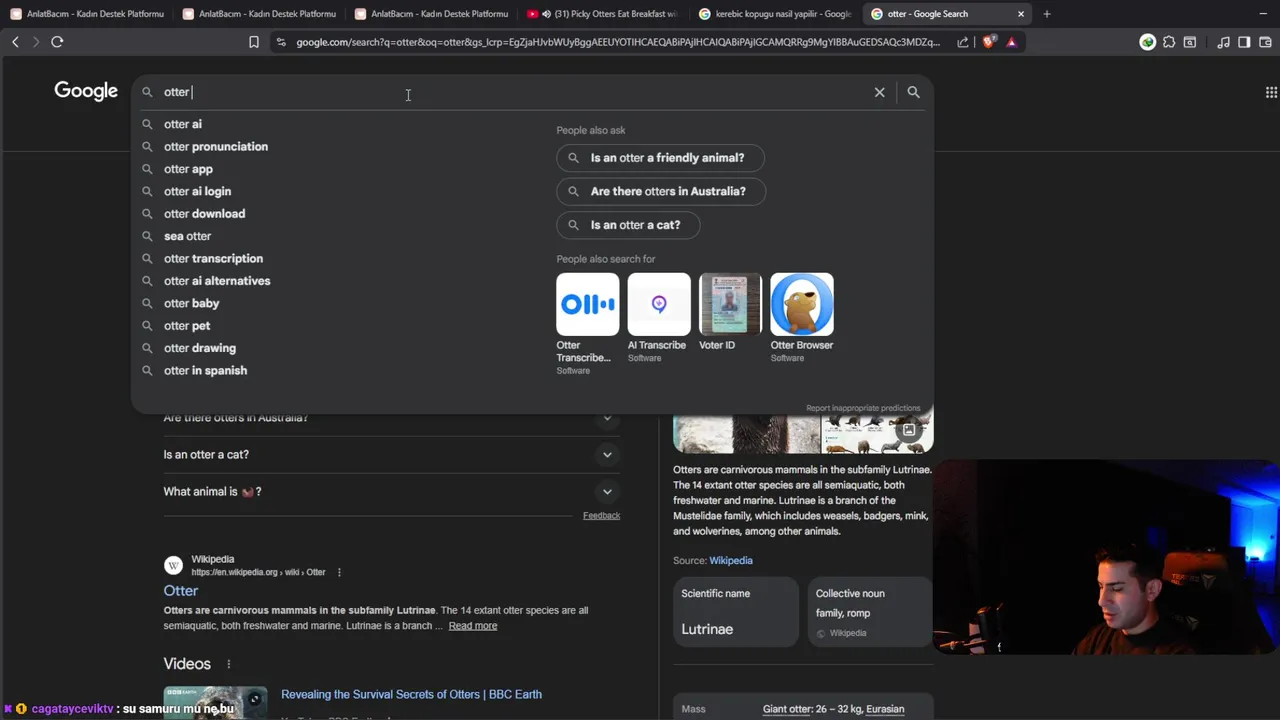
Task: Click the browser forward arrow
Action: click(36, 42)
